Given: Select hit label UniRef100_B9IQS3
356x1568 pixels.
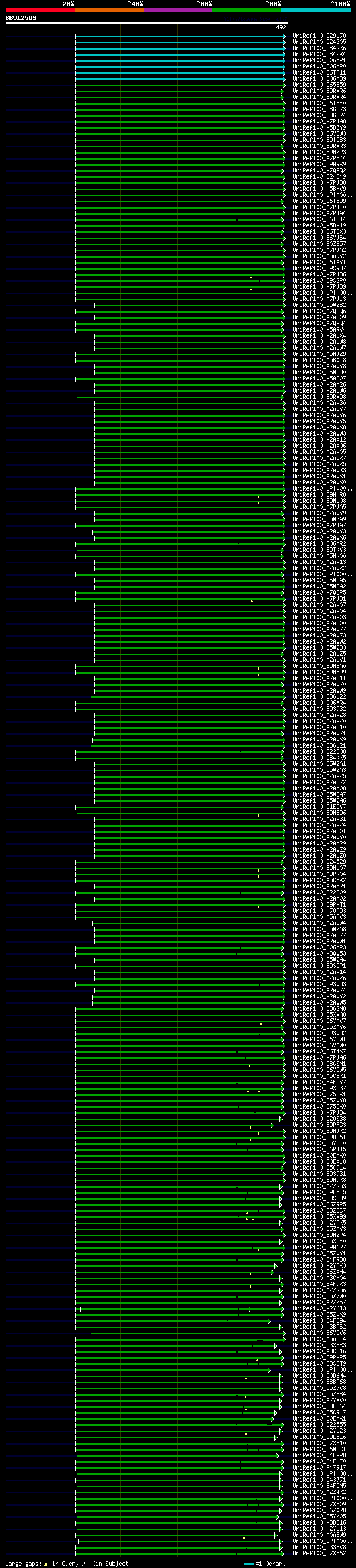Looking at the screenshot, I should 319,140.
